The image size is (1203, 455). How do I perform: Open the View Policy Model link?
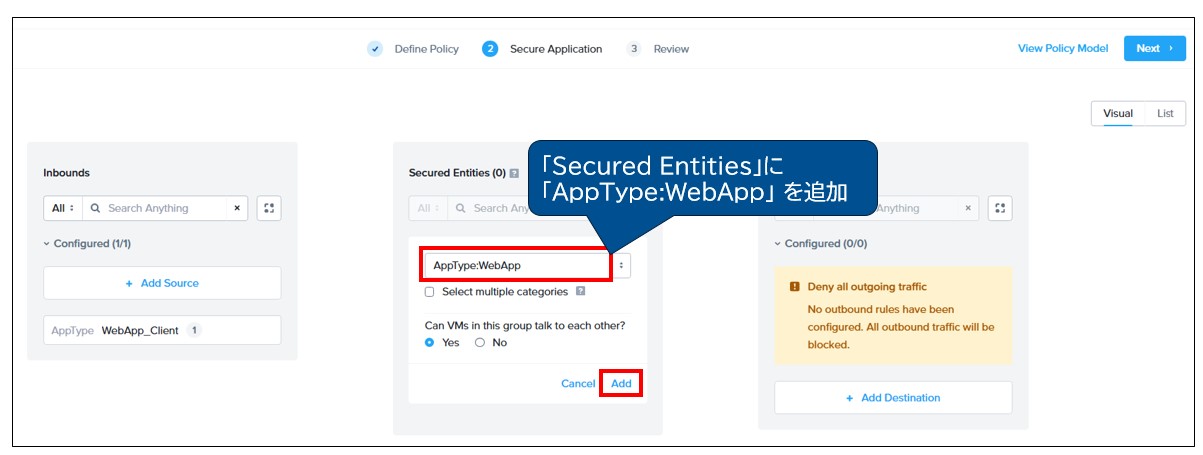[1062, 48]
